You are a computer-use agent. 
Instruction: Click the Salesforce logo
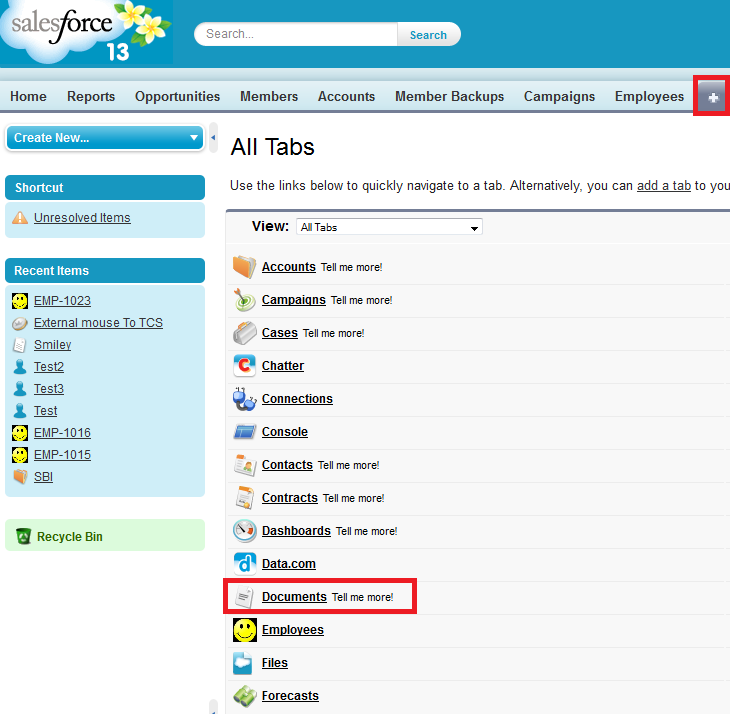coord(87,32)
